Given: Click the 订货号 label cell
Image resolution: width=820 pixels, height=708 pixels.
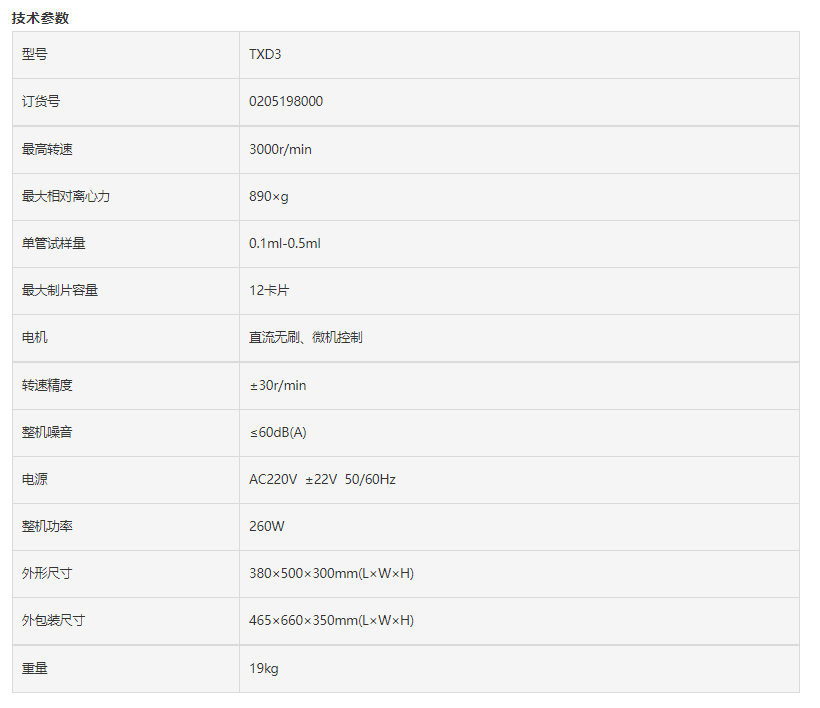Looking at the screenshot, I should click(x=41, y=102).
